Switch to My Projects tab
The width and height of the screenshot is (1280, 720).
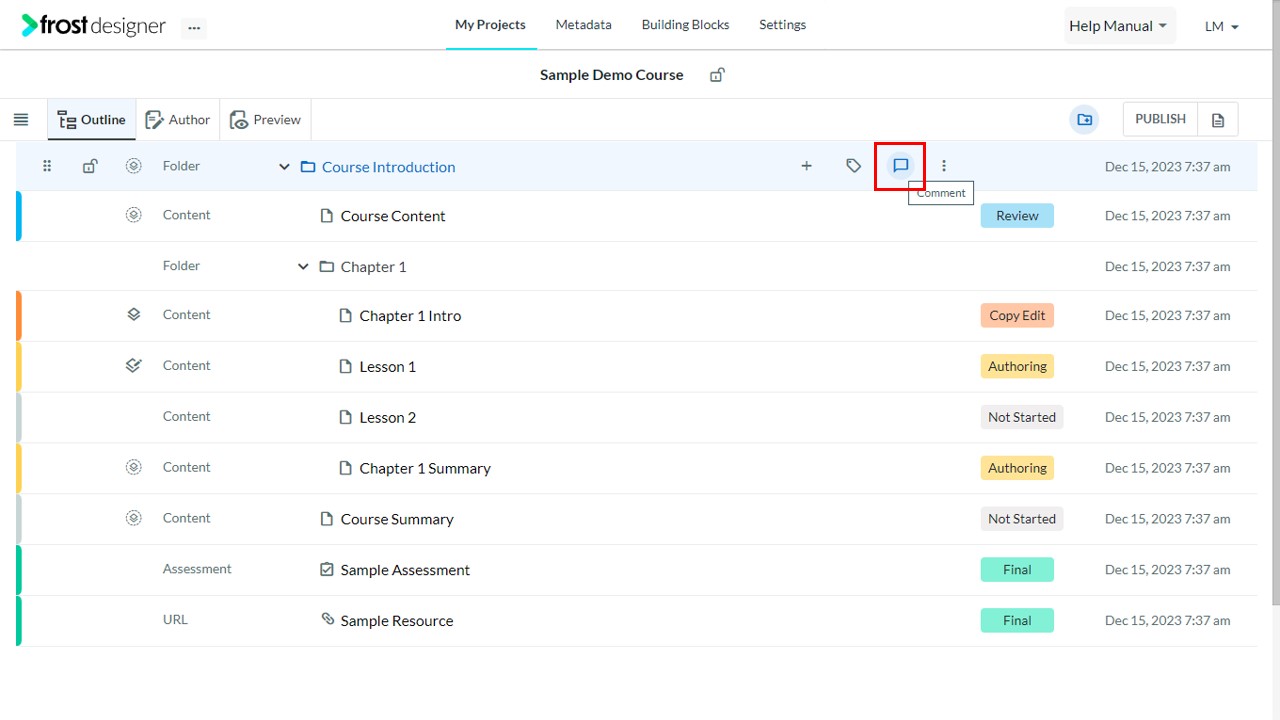coord(490,25)
